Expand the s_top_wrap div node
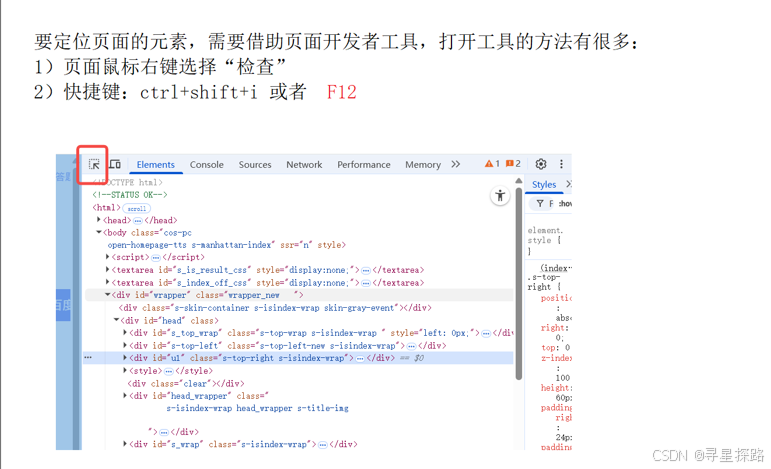This screenshot has height=469, width=771. [125, 333]
